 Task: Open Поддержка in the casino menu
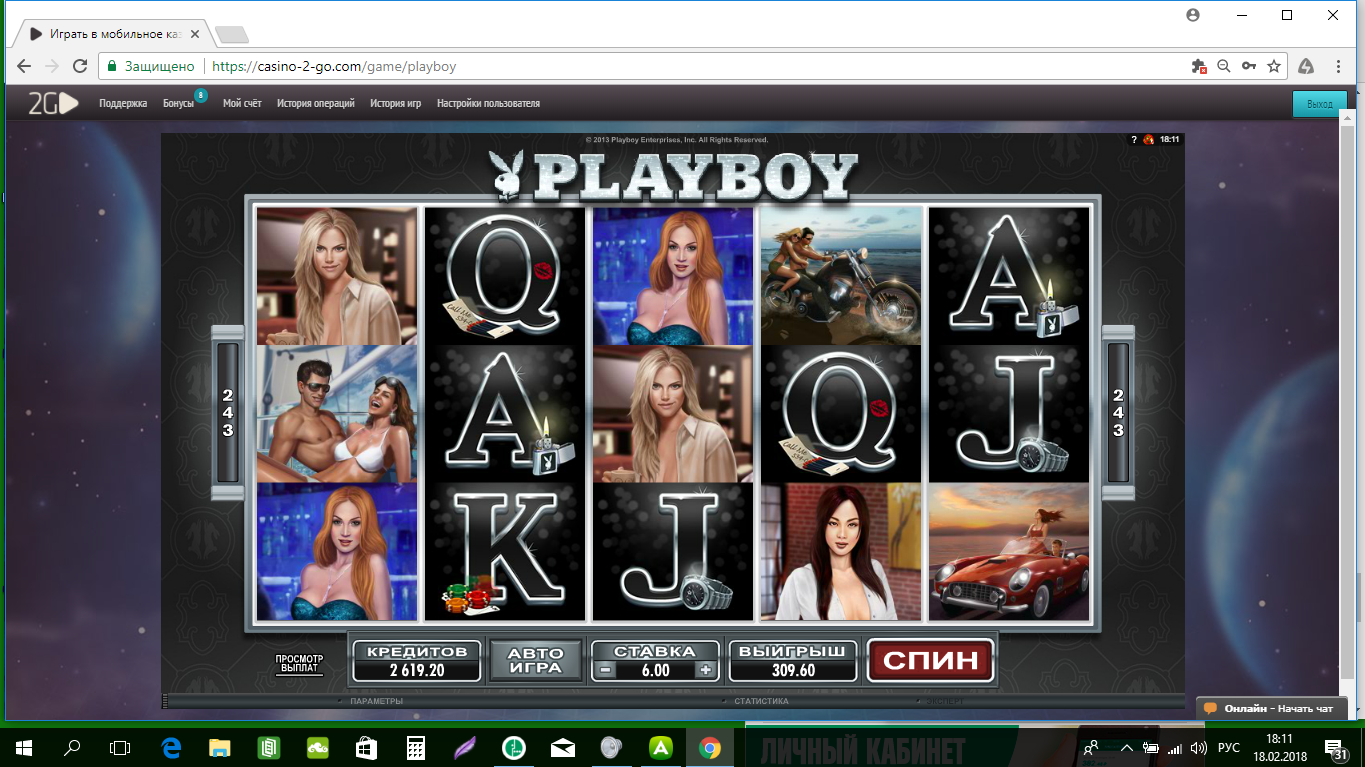(x=123, y=103)
